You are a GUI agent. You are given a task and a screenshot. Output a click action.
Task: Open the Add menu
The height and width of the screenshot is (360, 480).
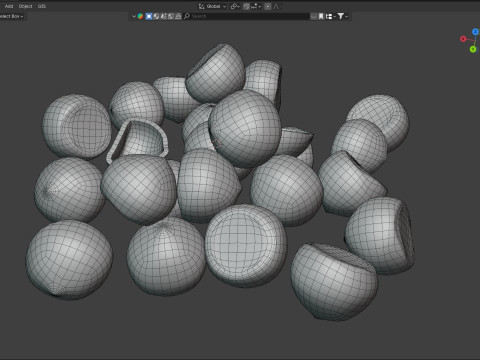click(9, 6)
